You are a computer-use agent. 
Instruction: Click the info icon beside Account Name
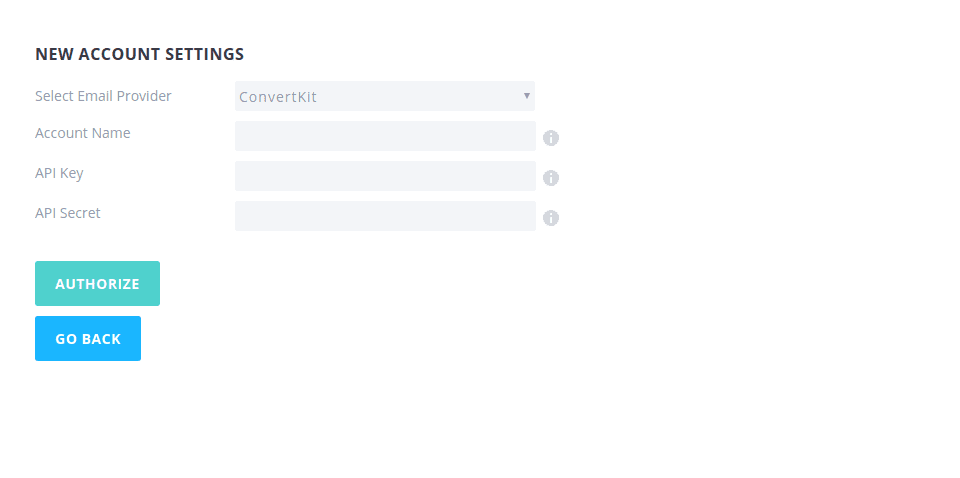pyautogui.click(x=551, y=138)
